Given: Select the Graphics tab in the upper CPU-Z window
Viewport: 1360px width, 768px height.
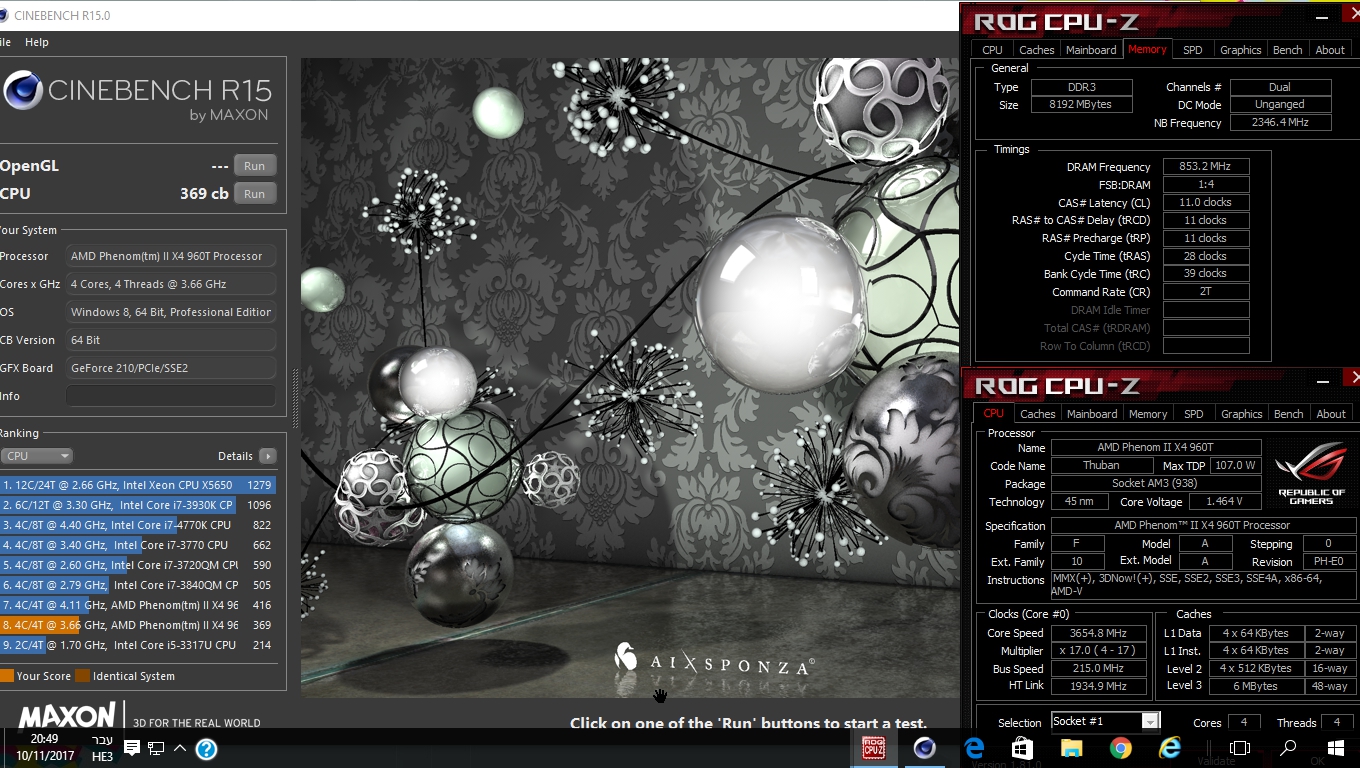Looking at the screenshot, I should [1241, 50].
